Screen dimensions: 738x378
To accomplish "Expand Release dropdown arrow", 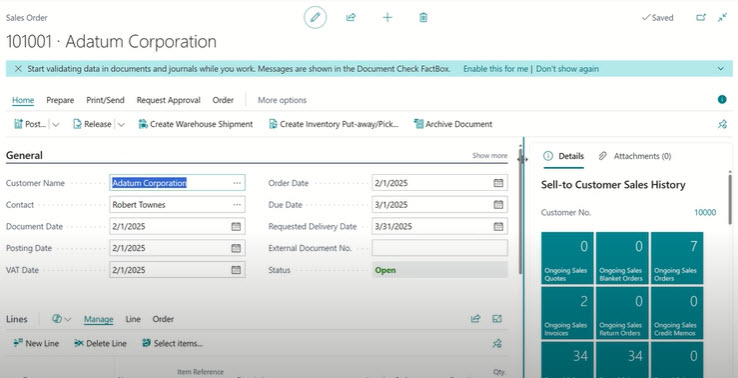I will click(121, 124).
